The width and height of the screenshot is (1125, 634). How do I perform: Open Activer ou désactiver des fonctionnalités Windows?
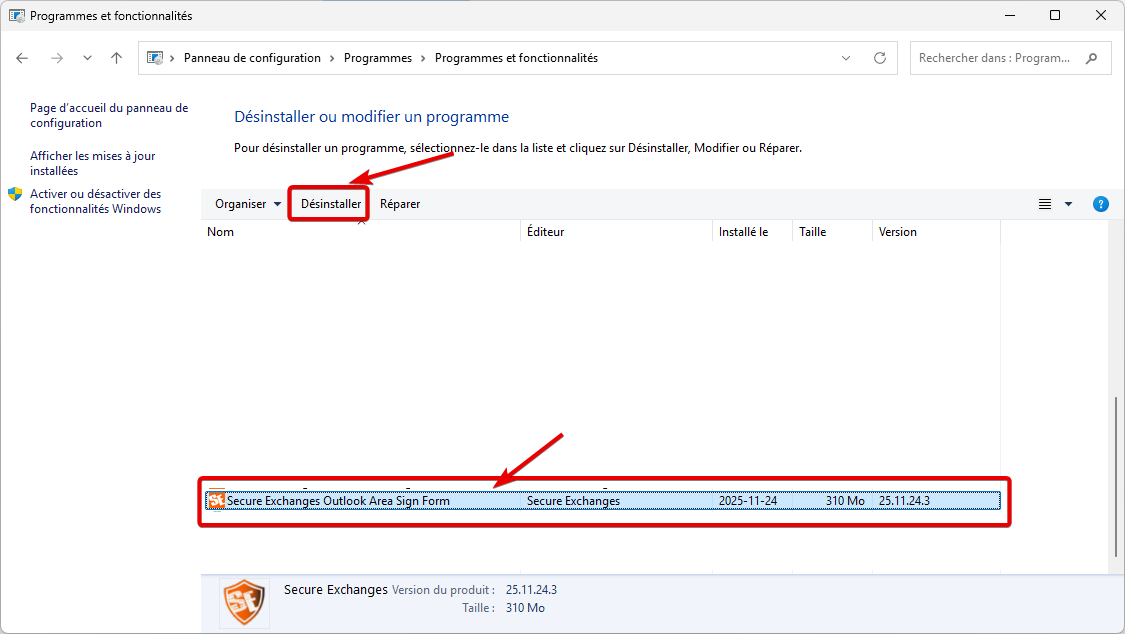tap(95, 202)
